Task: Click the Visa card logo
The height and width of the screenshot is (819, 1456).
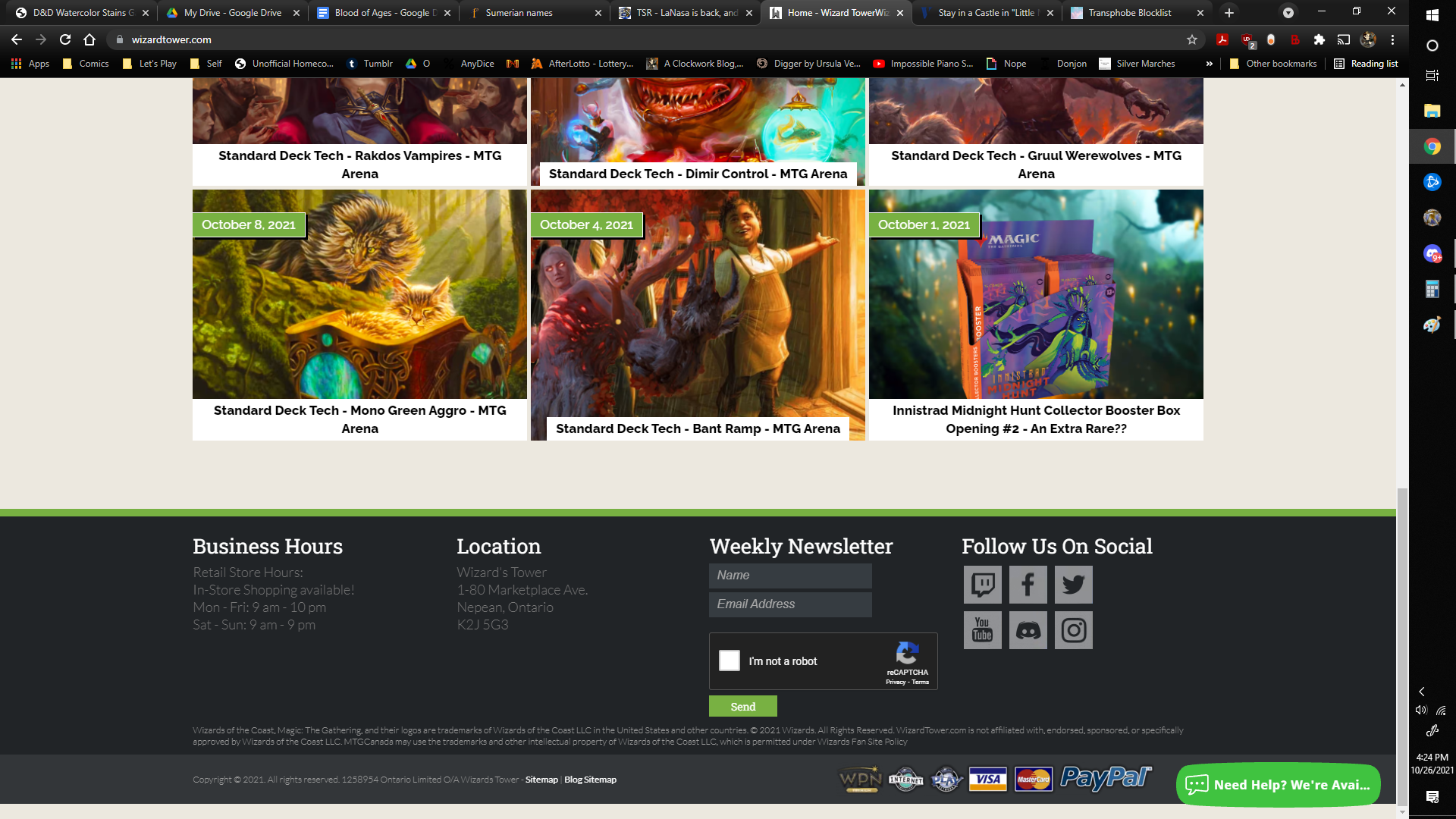Action: click(x=987, y=779)
